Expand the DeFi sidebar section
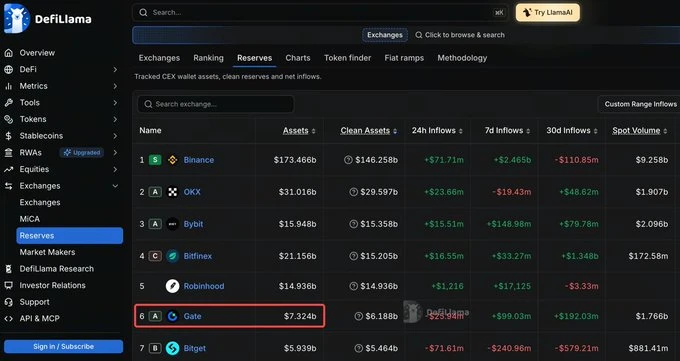The image size is (680, 361). [x=115, y=69]
